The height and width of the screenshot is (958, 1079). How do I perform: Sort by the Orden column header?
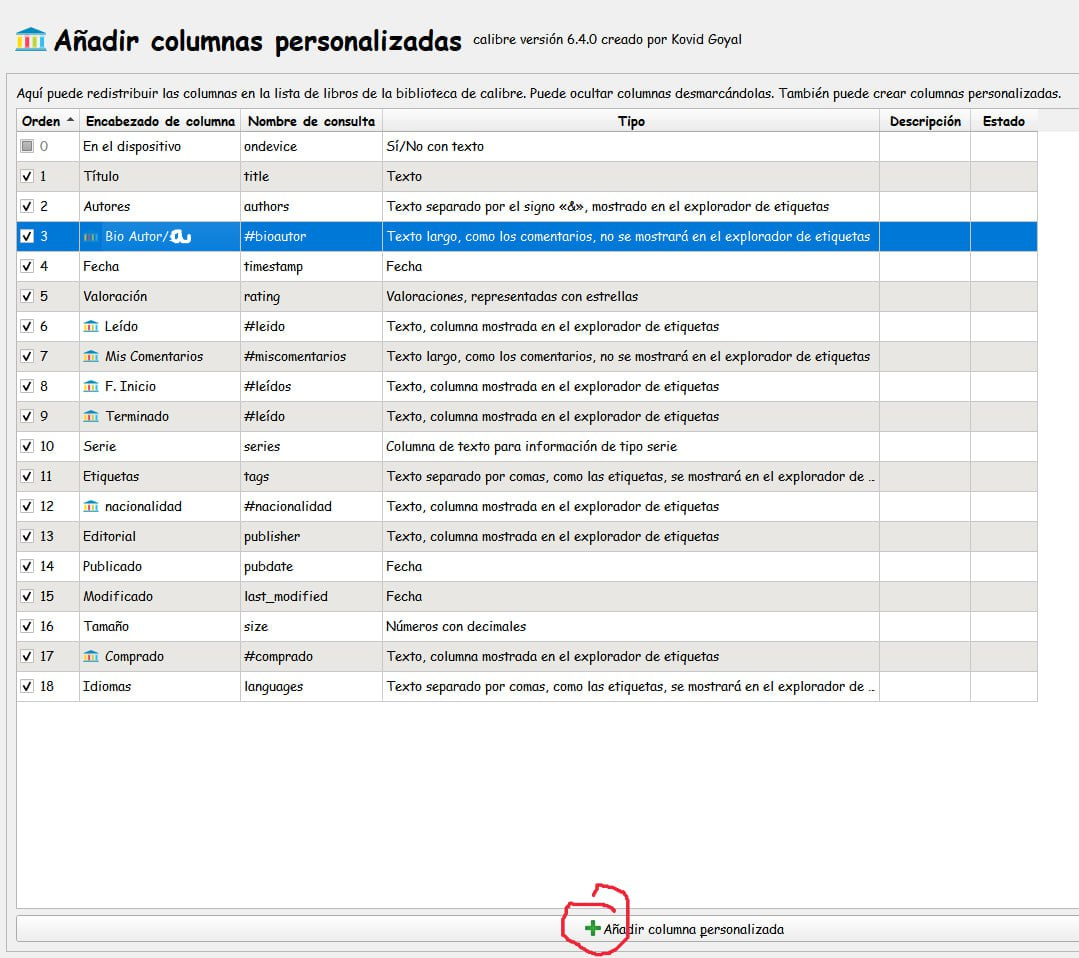tap(42, 121)
